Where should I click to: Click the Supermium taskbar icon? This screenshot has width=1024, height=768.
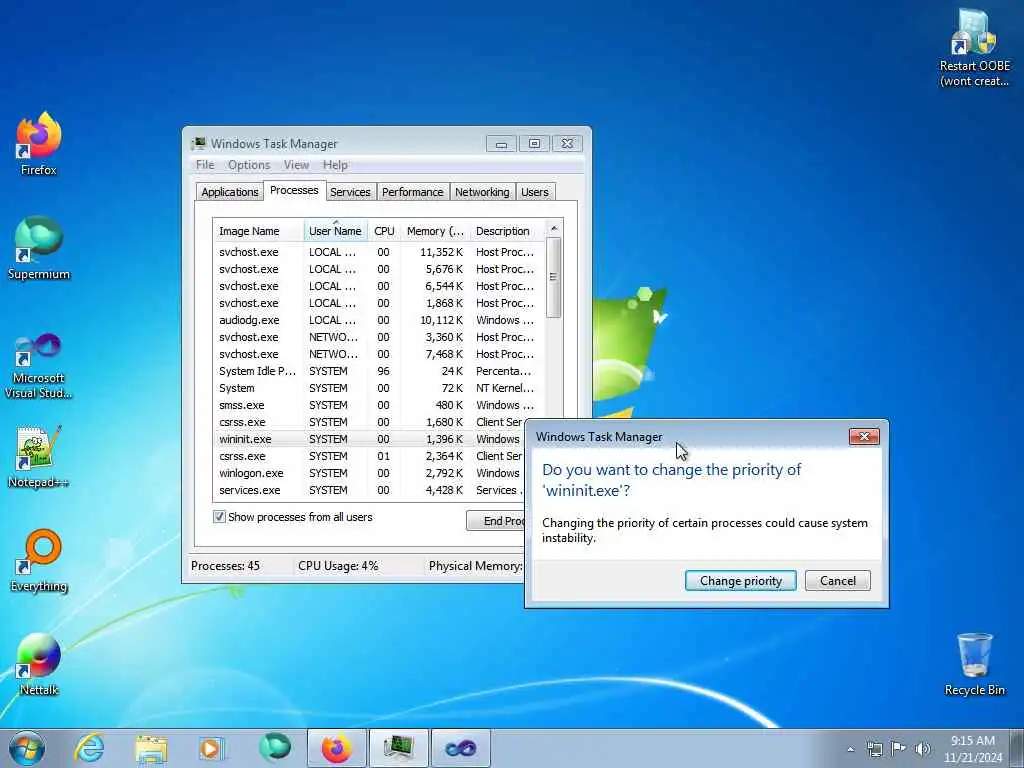275,748
